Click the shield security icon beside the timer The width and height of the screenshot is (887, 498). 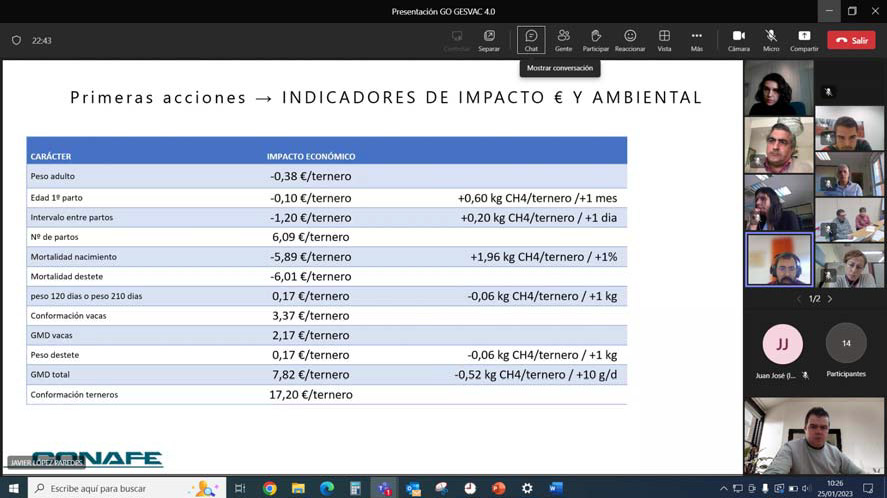pyautogui.click(x=16, y=40)
